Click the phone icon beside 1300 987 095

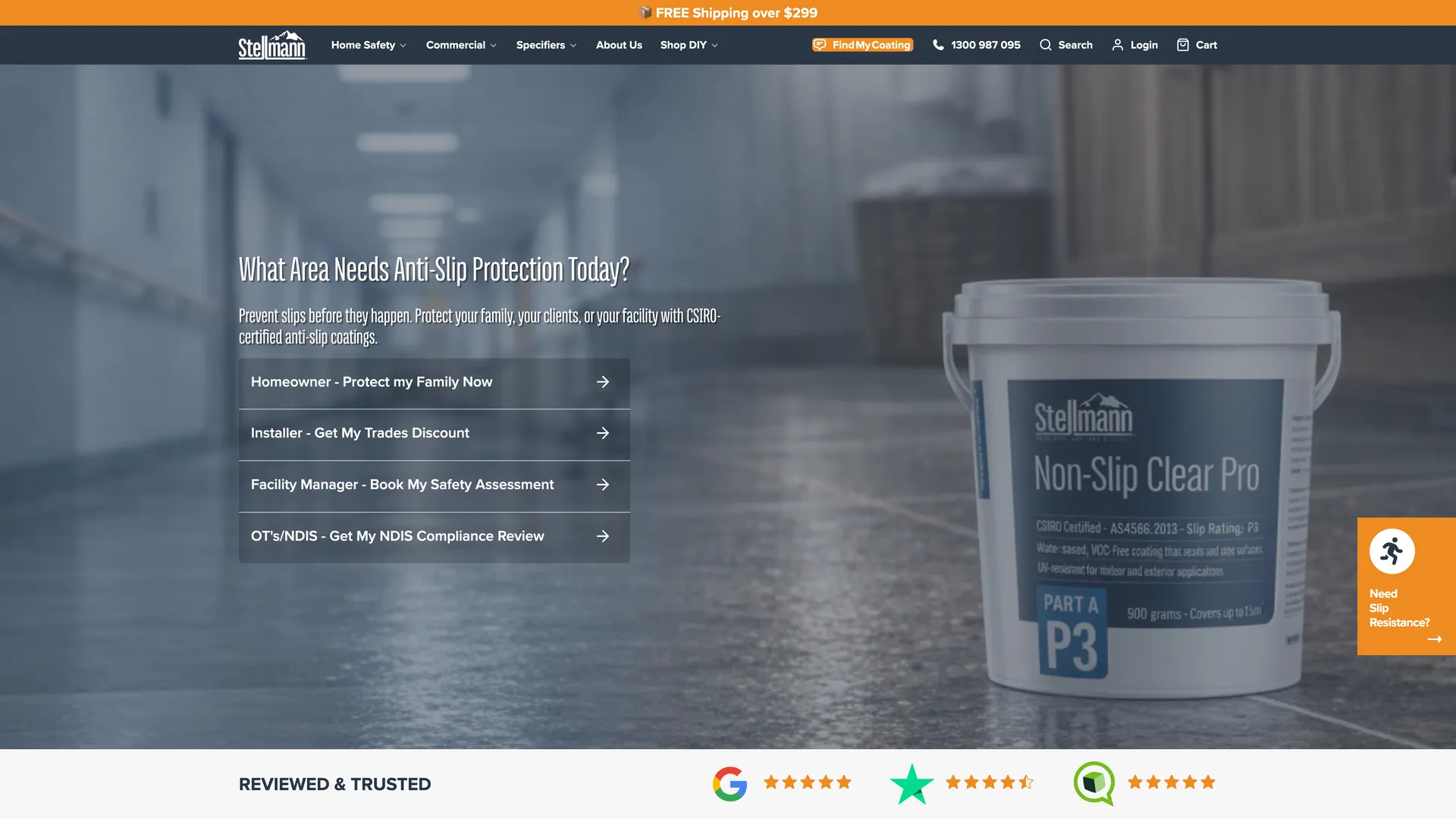click(x=938, y=45)
